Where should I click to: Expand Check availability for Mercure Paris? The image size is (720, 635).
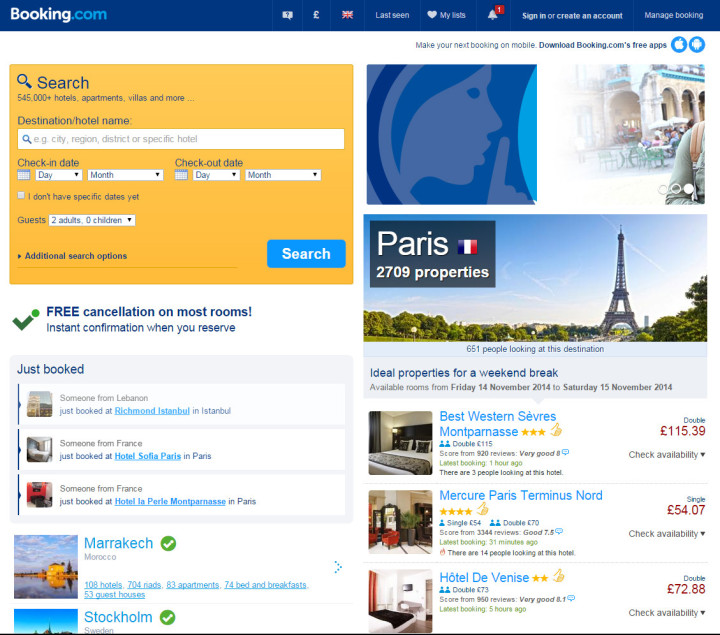click(x=666, y=534)
